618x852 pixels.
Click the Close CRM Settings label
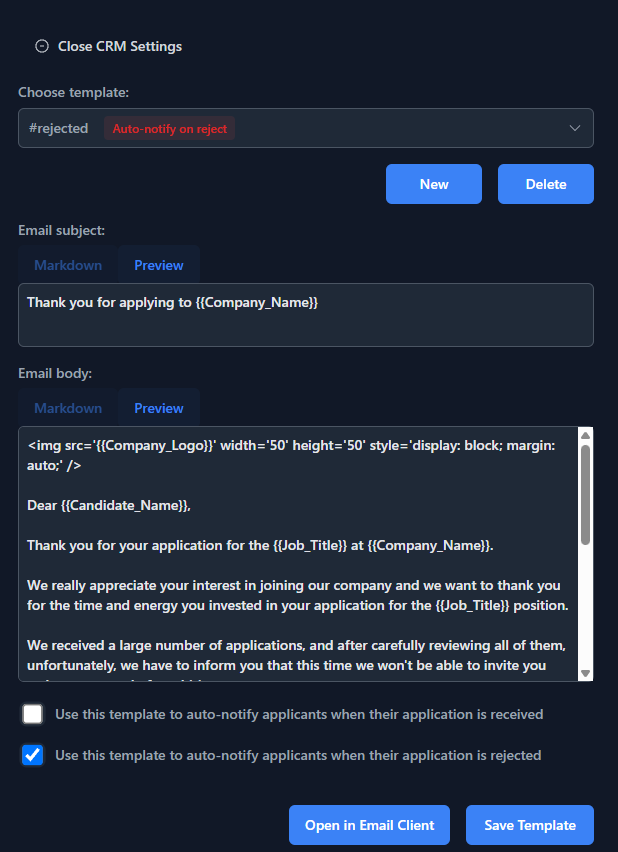[120, 47]
